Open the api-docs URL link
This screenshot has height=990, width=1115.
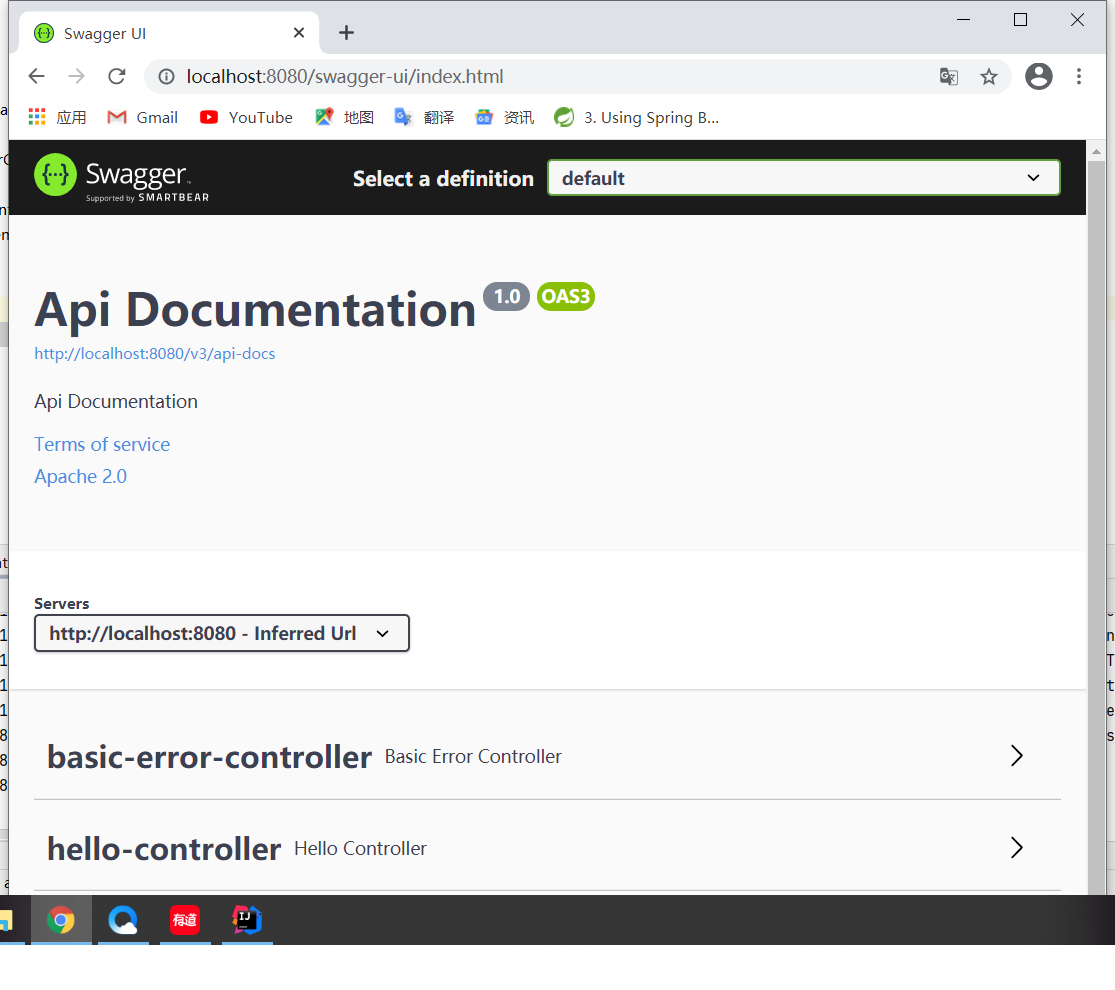(154, 353)
